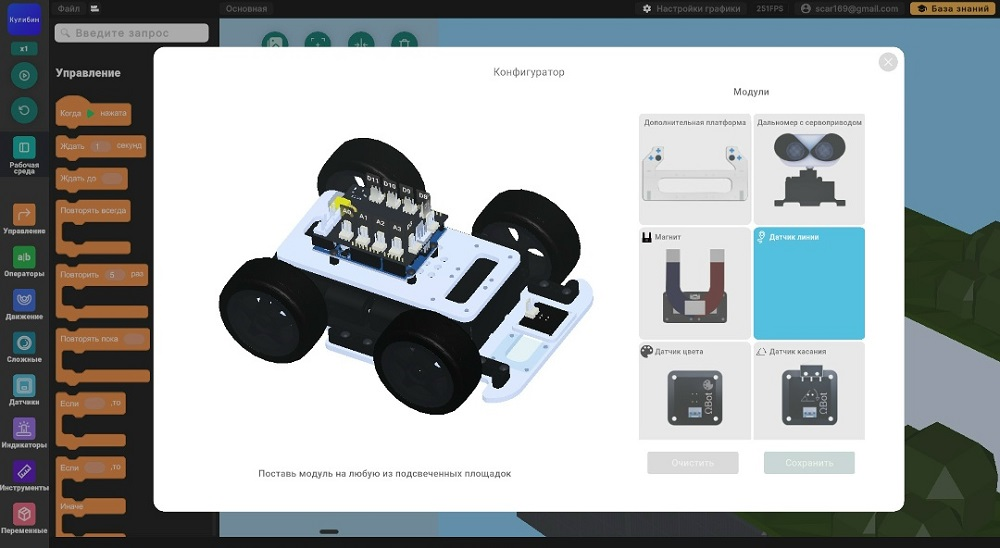The image size is (1000, 548).
Task: Click the magnet icon beside Магнит label
Action: (x=647, y=237)
